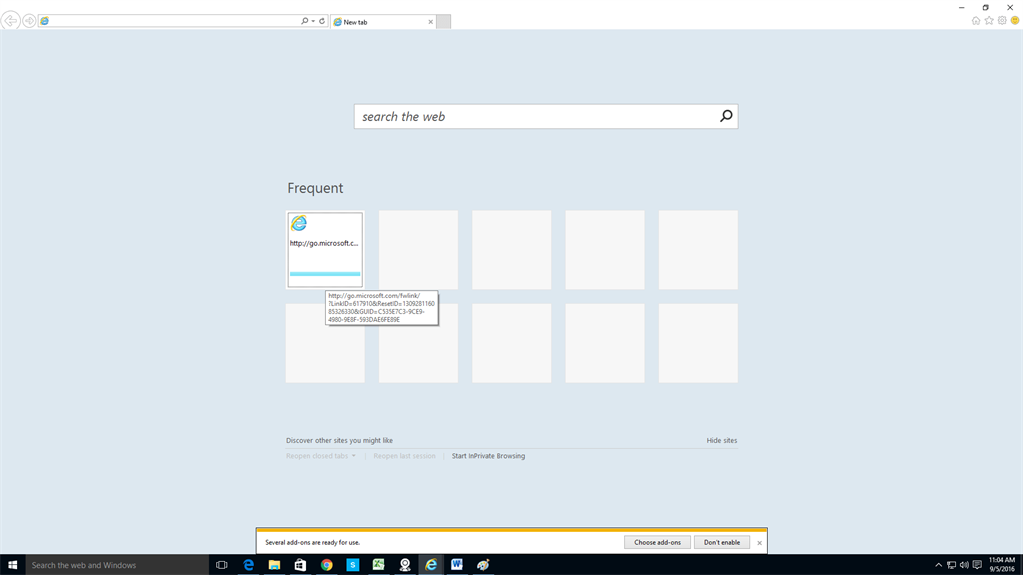
Task: Close the 'New tab' tab
Action: pos(431,22)
